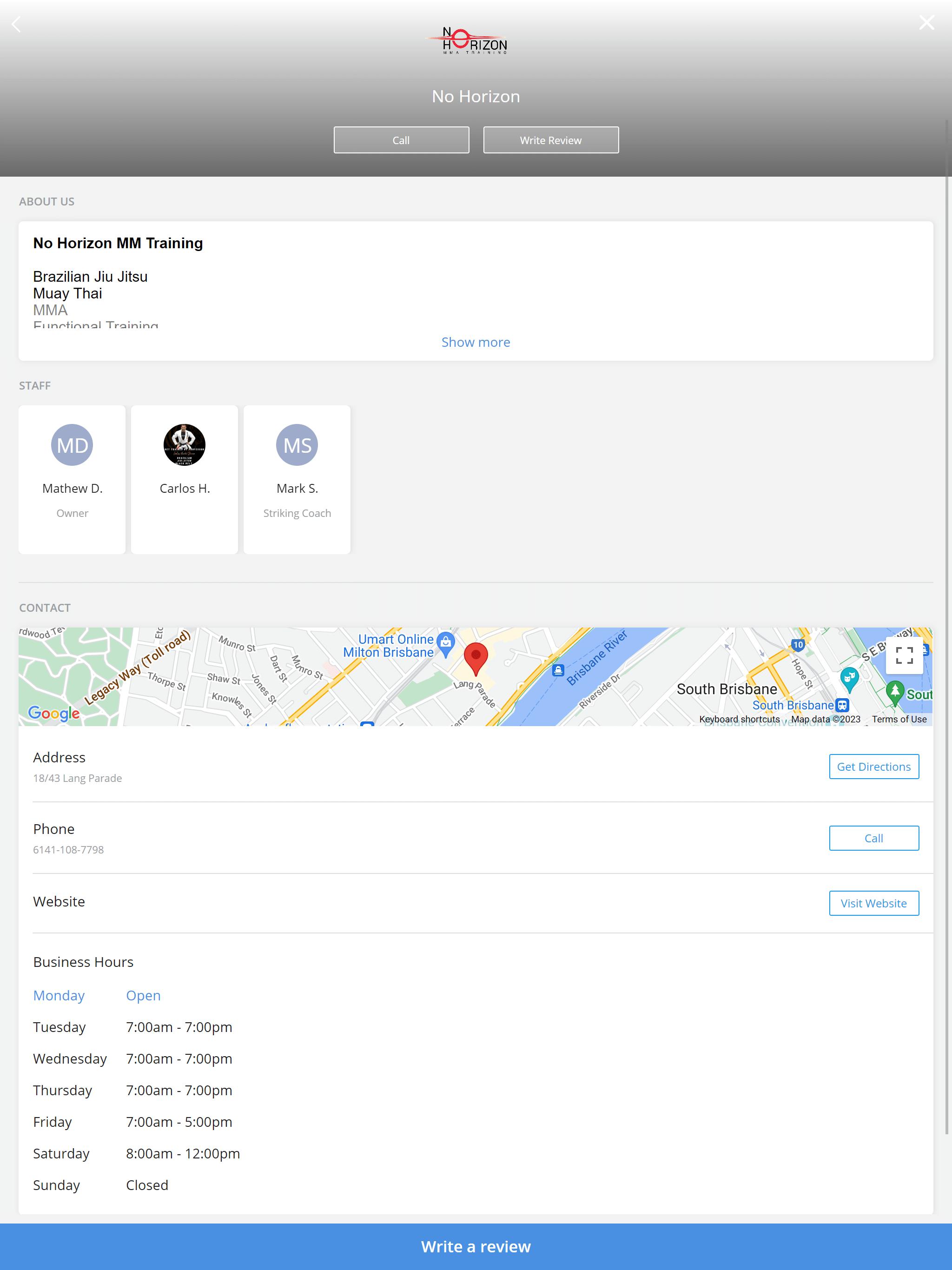
Task: Open Carlos H. profile photo
Action: click(185, 445)
